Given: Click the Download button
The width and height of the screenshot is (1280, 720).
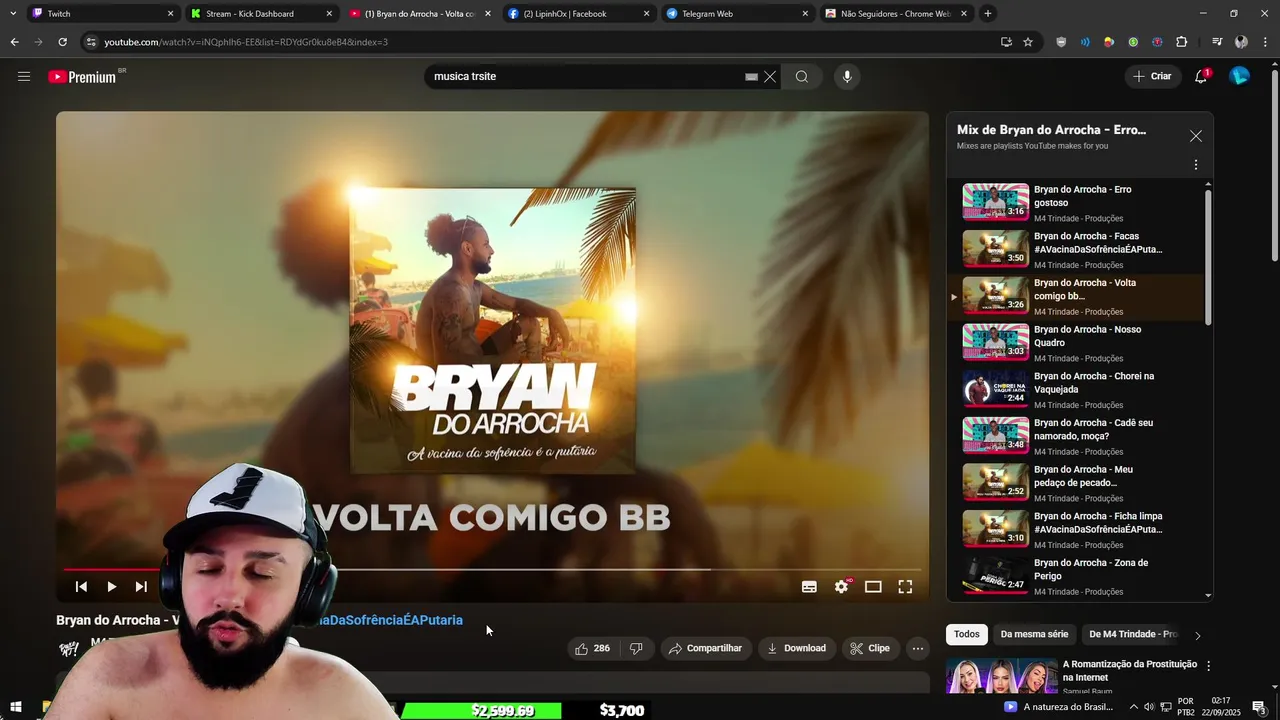Looking at the screenshot, I should [x=796, y=648].
